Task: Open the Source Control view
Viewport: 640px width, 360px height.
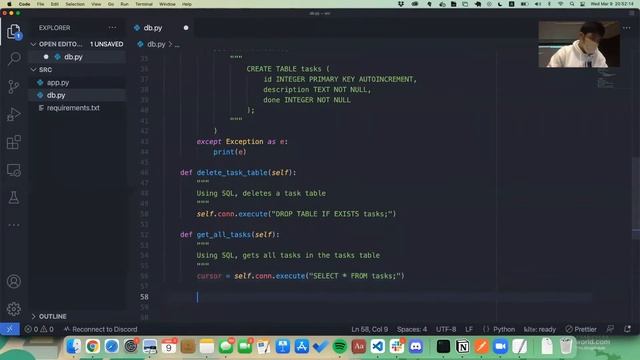Action: point(13,87)
